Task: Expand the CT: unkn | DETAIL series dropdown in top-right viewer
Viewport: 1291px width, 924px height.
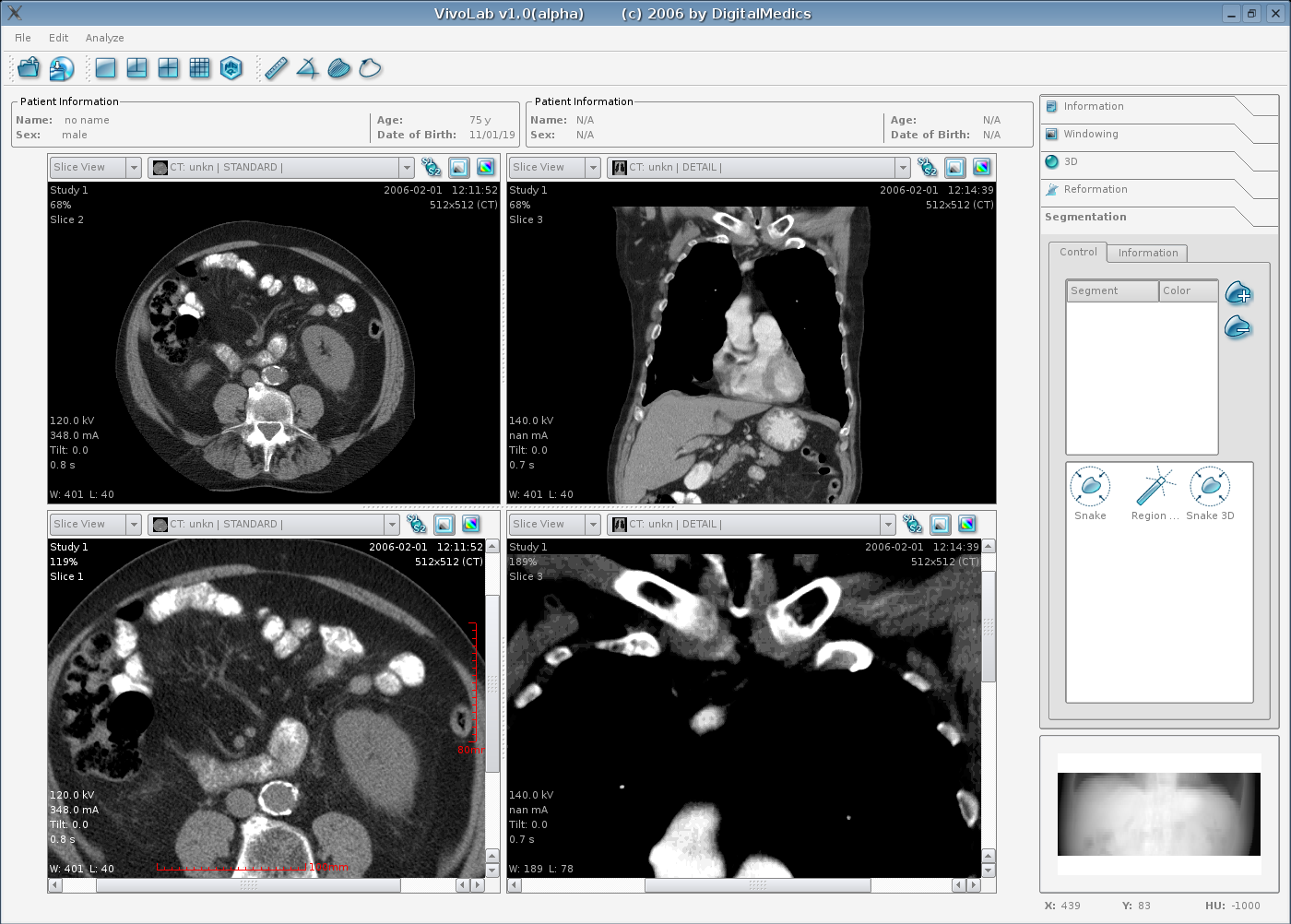Action: pyautogui.click(x=902, y=167)
